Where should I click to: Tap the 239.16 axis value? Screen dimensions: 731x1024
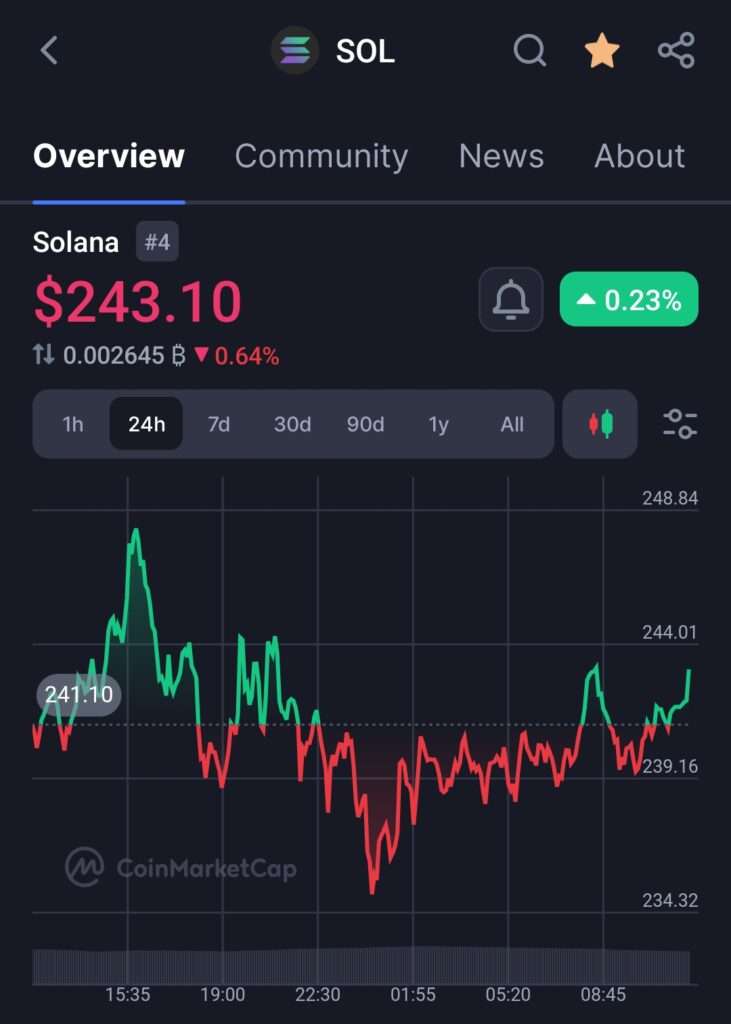click(670, 766)
